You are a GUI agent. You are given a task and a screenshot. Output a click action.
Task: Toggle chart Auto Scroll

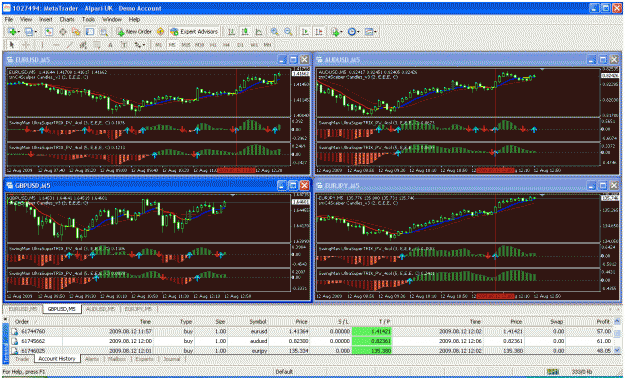[305, 32]
